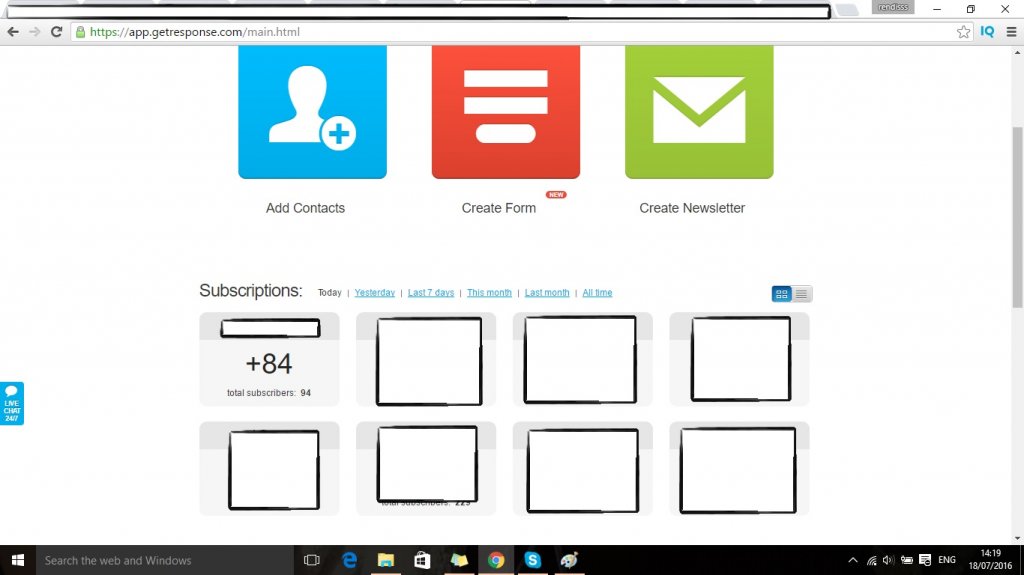Image resolution: width=1024 pixels, height=575 pixels.
Task: Open the network Wi-Fi tray icon
Action: (871, 560)
